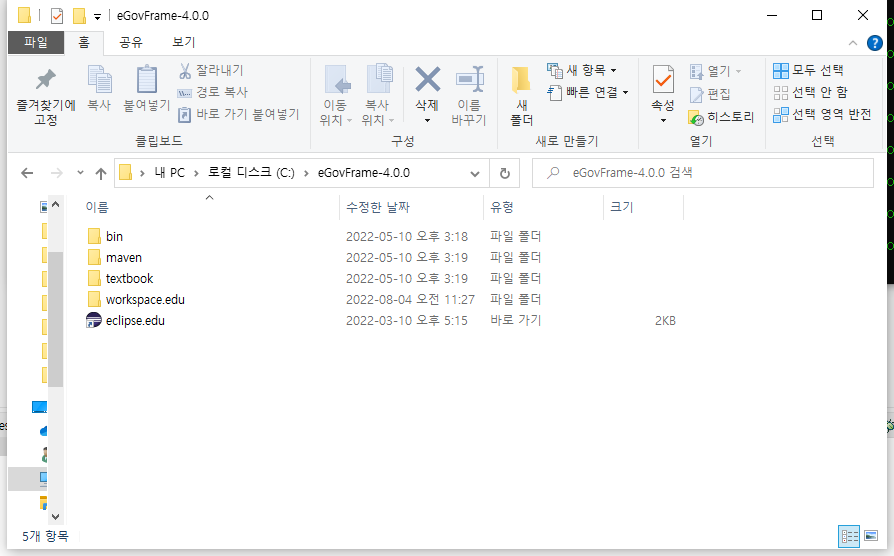Click properties checkmark in title bar toolbar
The image size is (894, 556).
coord(57,16)
